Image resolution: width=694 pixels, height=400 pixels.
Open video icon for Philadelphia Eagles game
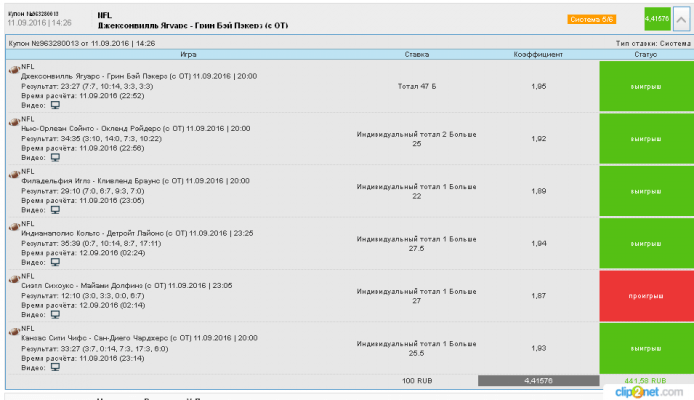click(x=56, y=210)
